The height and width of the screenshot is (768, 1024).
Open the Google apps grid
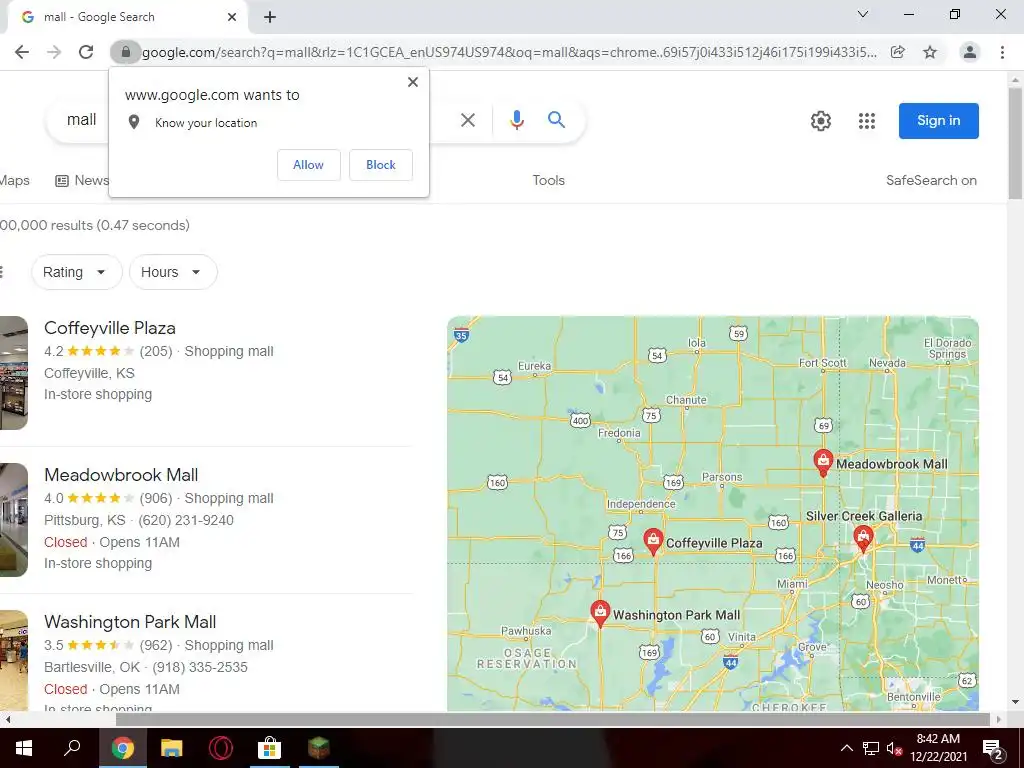click(x=867, y=121)
